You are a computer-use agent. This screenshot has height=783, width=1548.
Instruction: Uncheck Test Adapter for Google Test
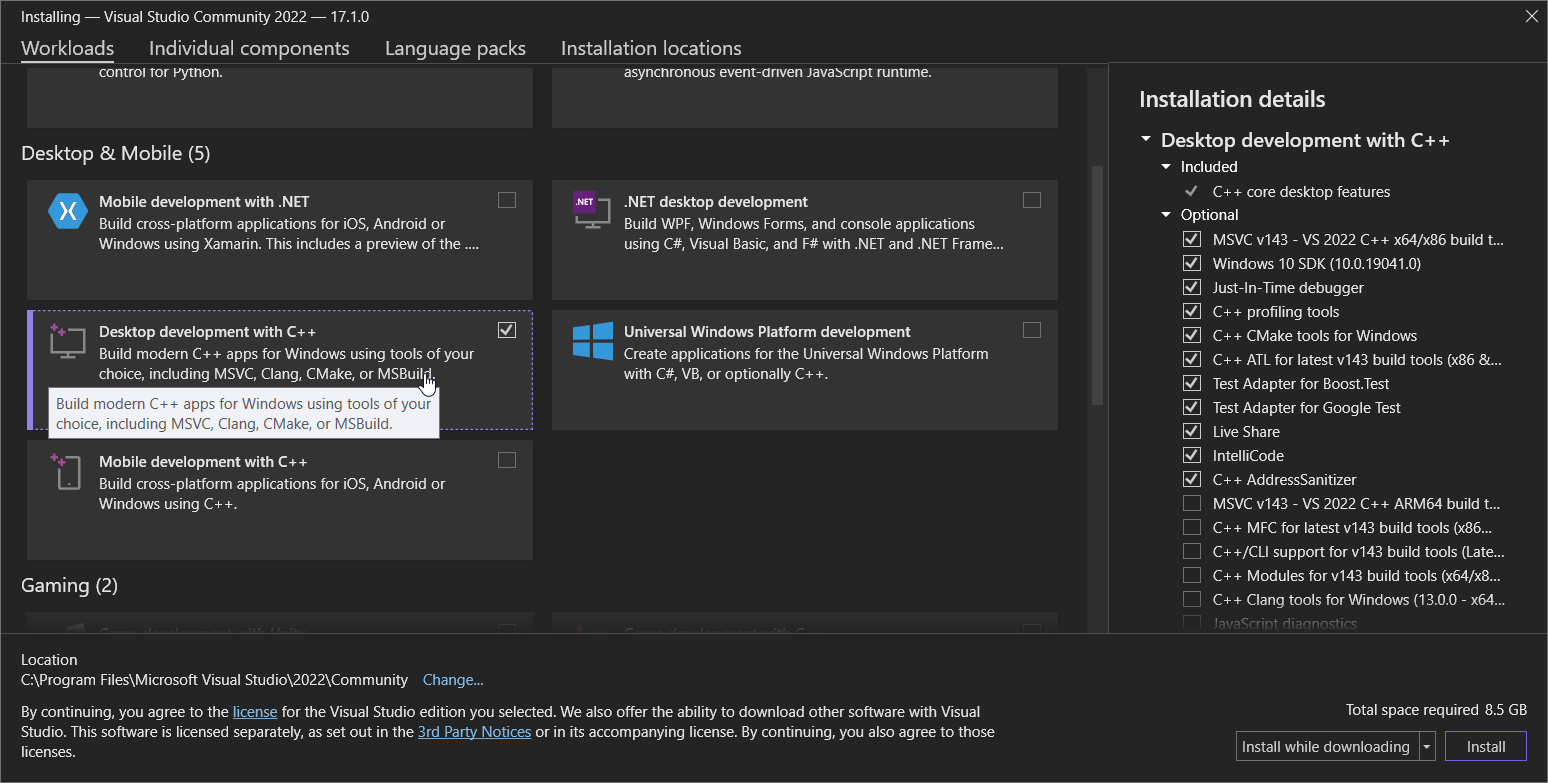coord(1192,407)
